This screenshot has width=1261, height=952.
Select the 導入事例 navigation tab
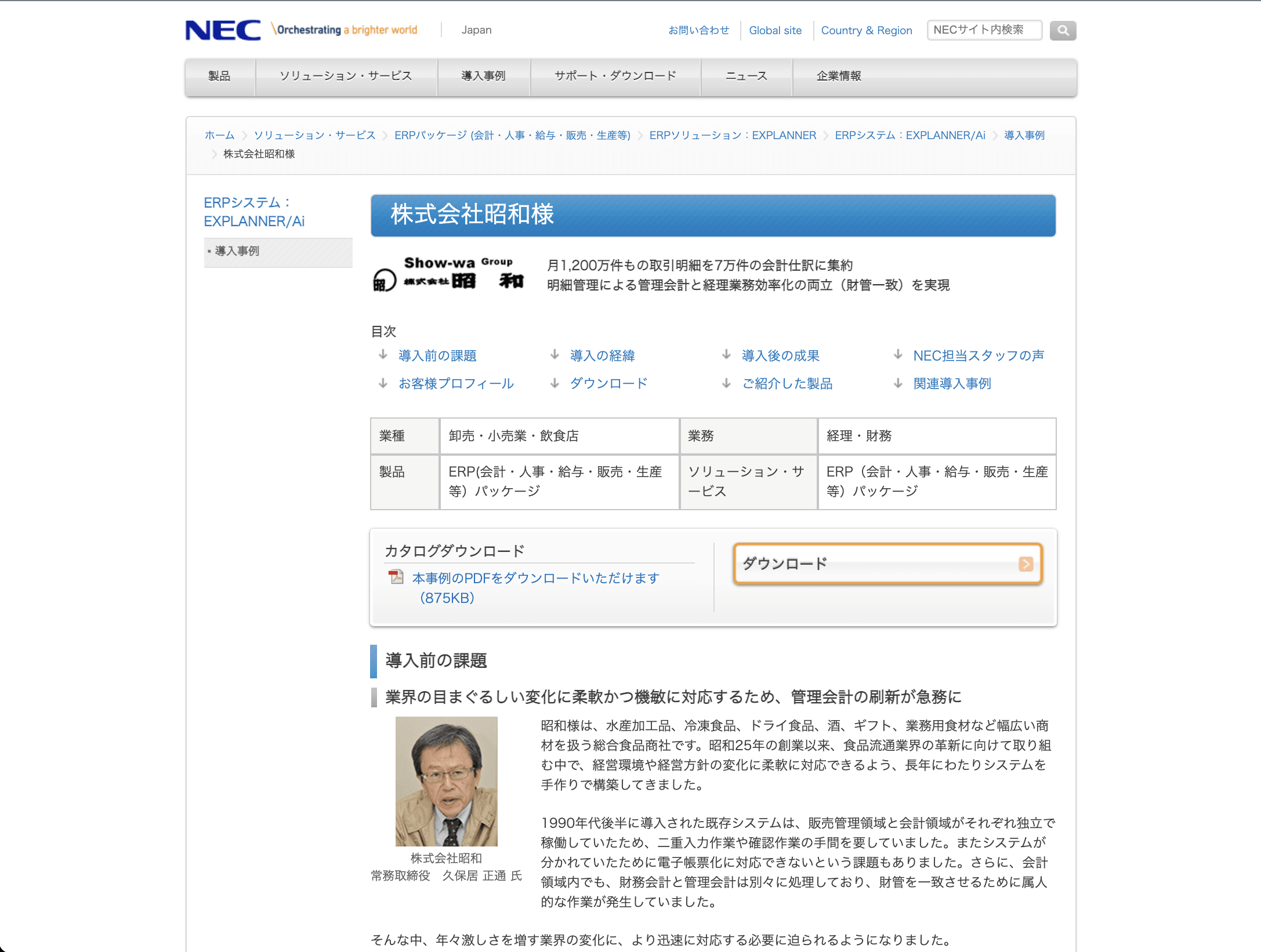click(484, 77)
